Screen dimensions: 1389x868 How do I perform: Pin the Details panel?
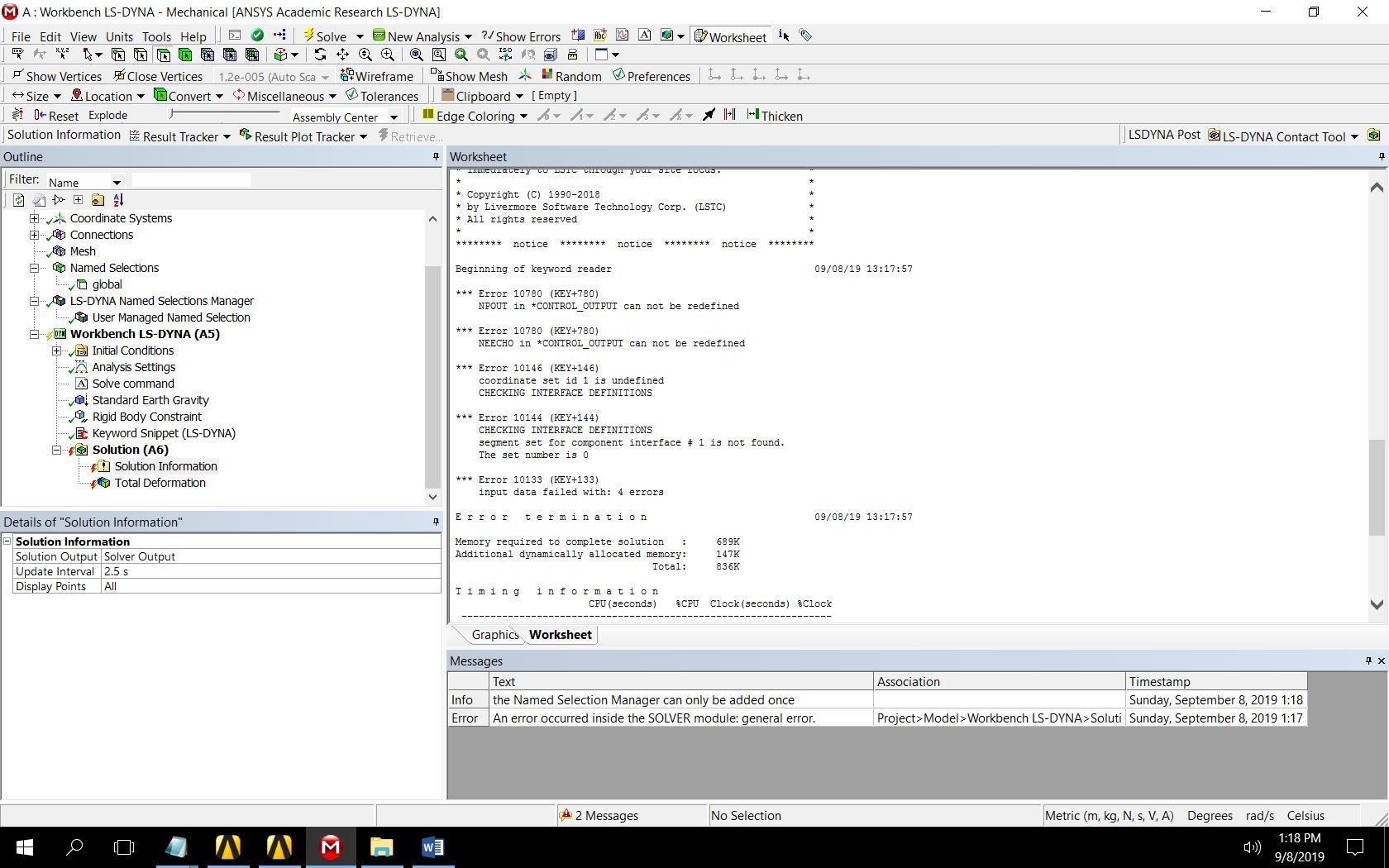click(436, 522)
